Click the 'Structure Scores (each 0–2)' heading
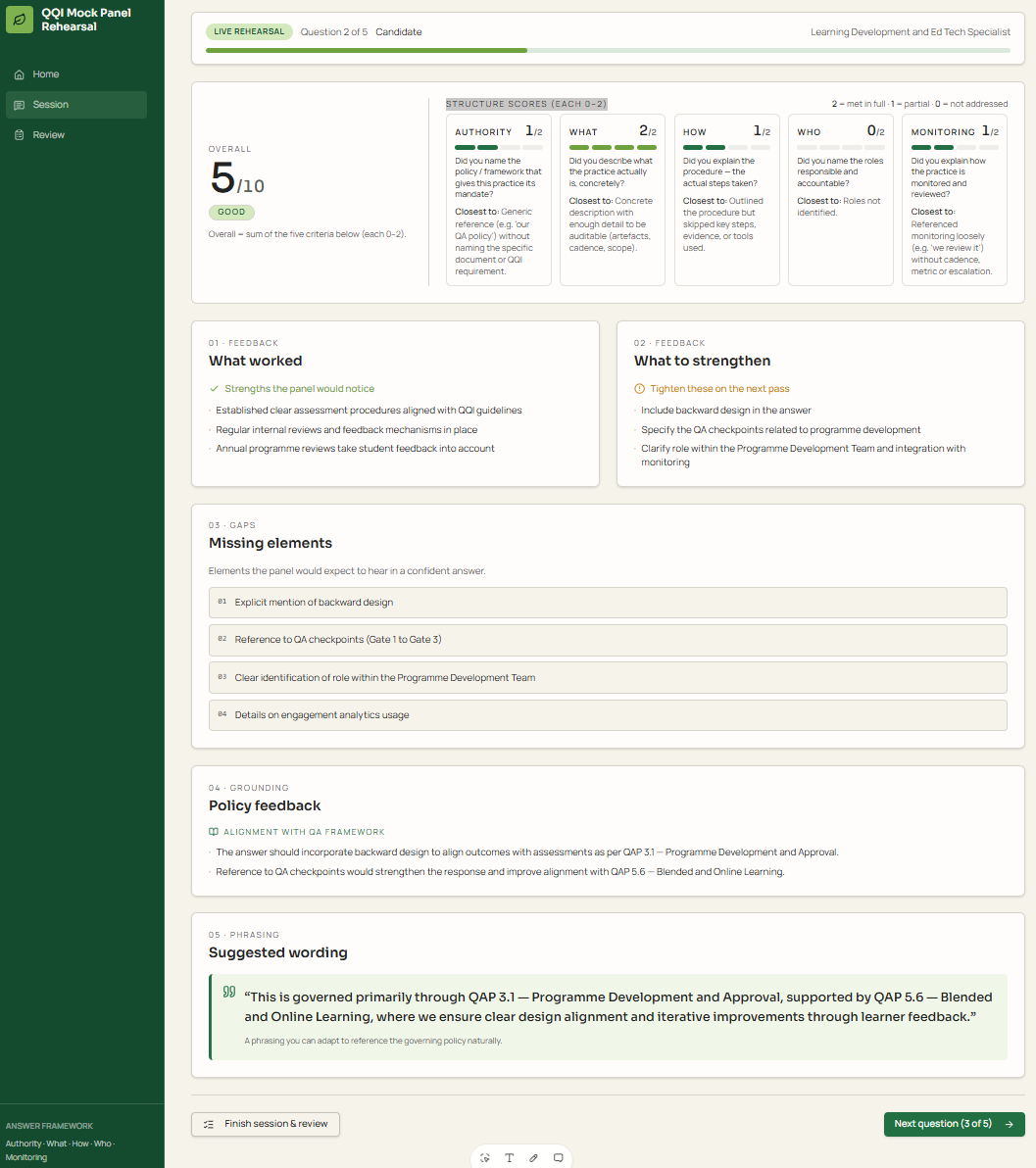The width and height of the screenshot is (1036, 1168). (x=526, y=104)
